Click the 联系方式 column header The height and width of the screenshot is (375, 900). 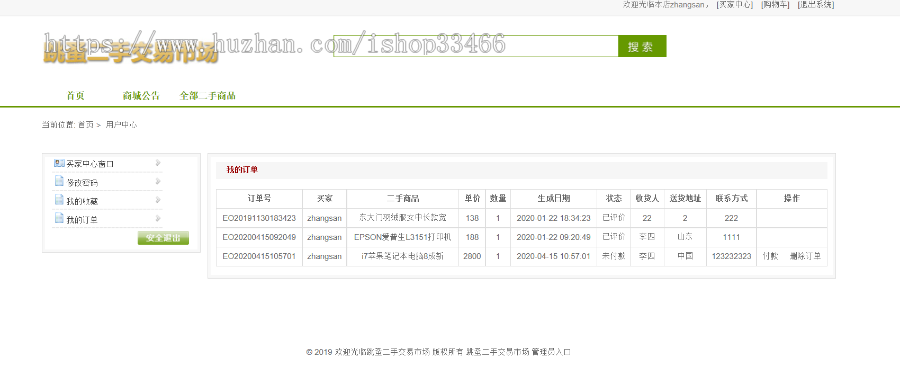coord(731,199)
